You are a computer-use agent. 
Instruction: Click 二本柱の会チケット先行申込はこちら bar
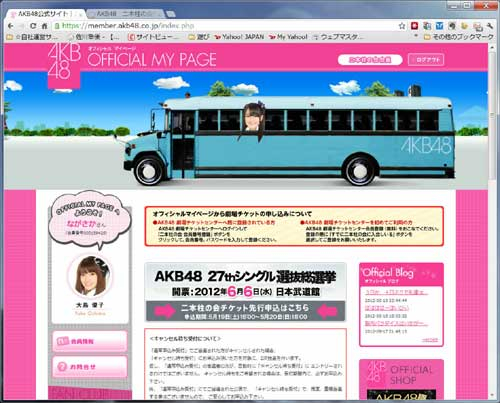click(246, 311)
